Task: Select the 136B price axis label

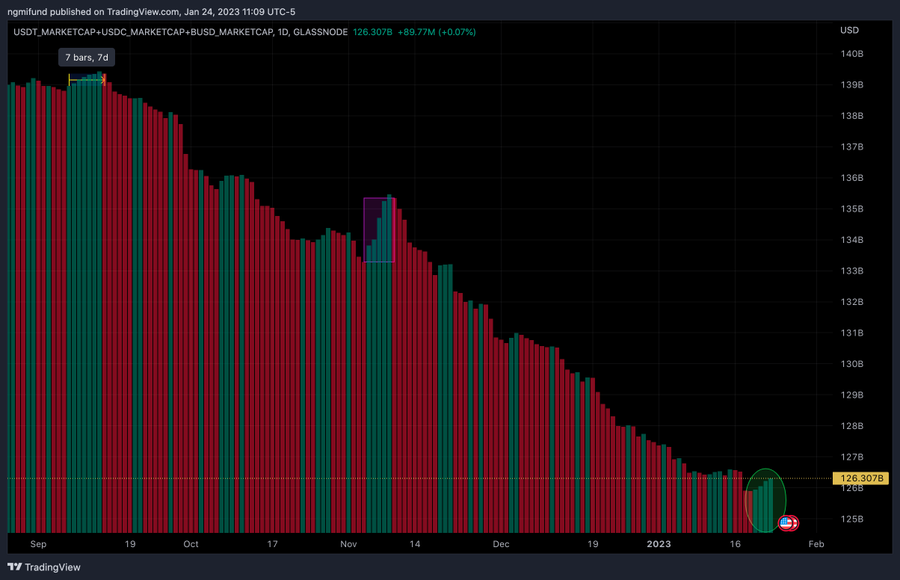Action: [852, 178]
